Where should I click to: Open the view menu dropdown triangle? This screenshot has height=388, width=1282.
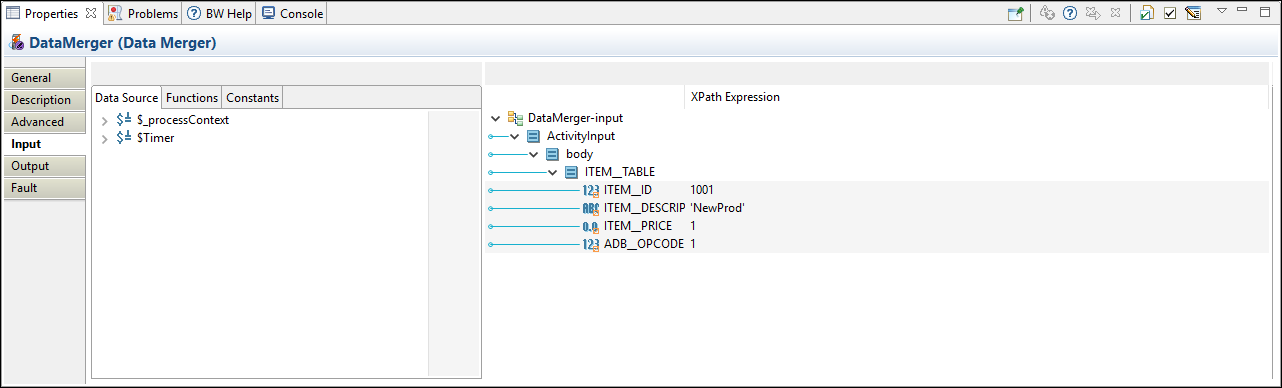pyautogui.click(x=1221, y=10)
